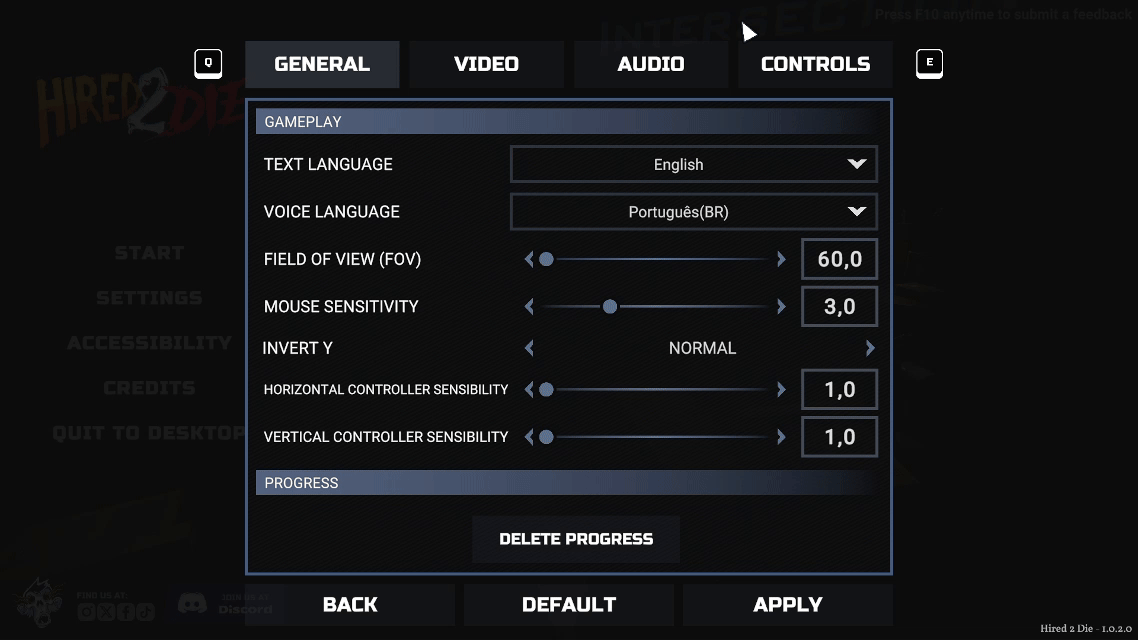Click the "INVERT Y" label
This screenshot has height=640, width=1138.
point(298,348)
